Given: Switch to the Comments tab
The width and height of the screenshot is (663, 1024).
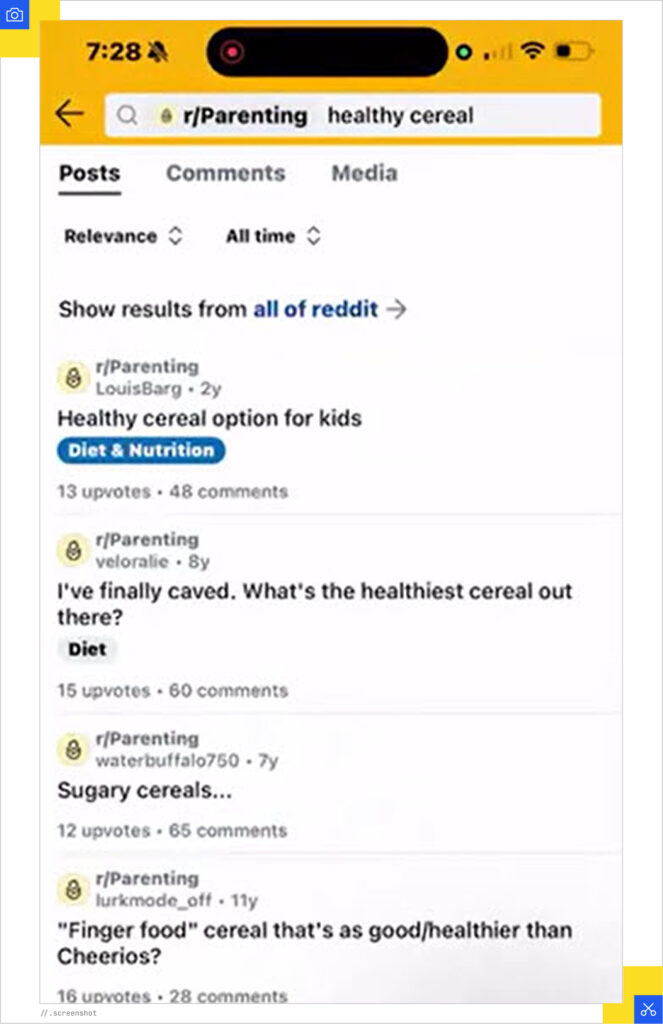Looking at the screenshot, I should 225,173.
